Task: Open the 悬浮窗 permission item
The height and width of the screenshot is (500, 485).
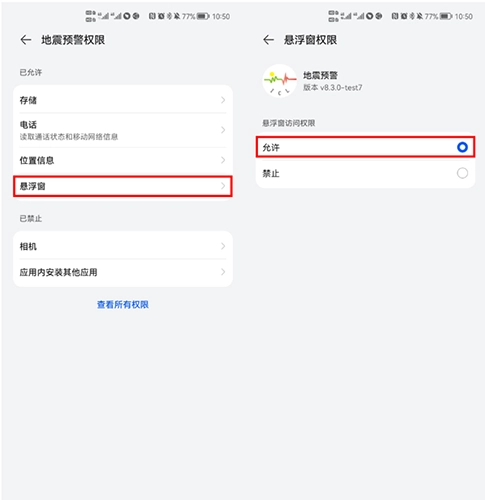Action: pyautogui.click(x=123, y=186)
